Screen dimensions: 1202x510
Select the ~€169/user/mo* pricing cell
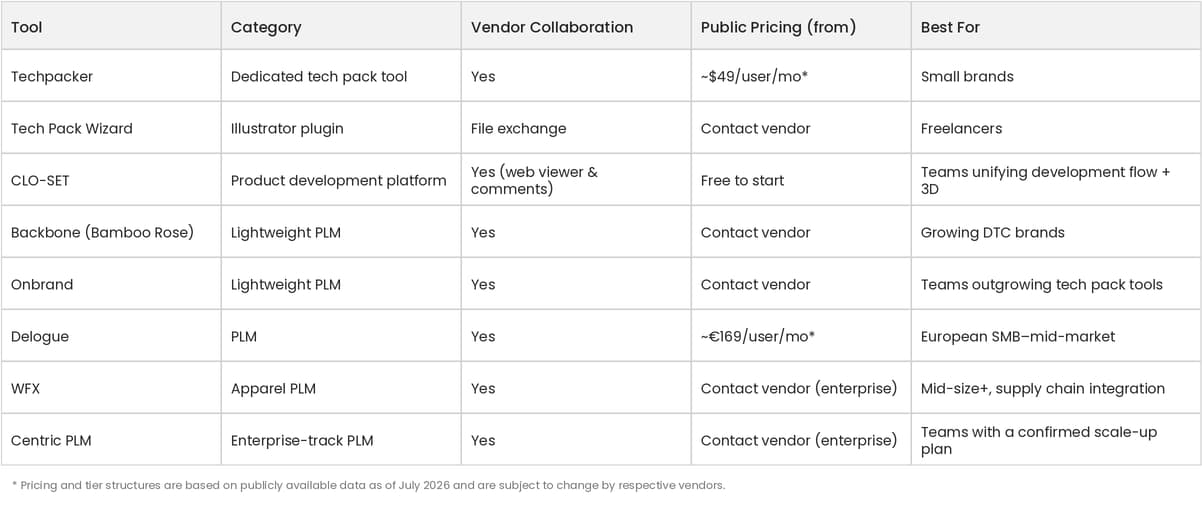(801, 336)
